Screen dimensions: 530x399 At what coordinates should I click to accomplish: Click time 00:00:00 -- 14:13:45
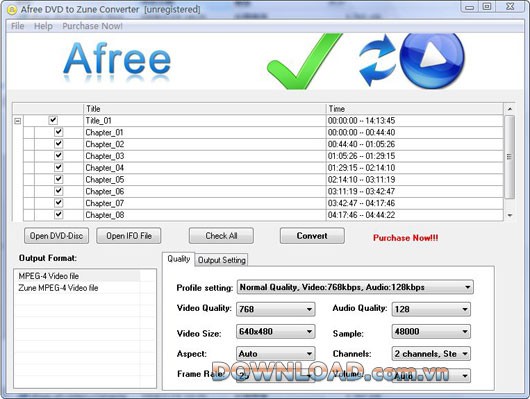(361, 120)
